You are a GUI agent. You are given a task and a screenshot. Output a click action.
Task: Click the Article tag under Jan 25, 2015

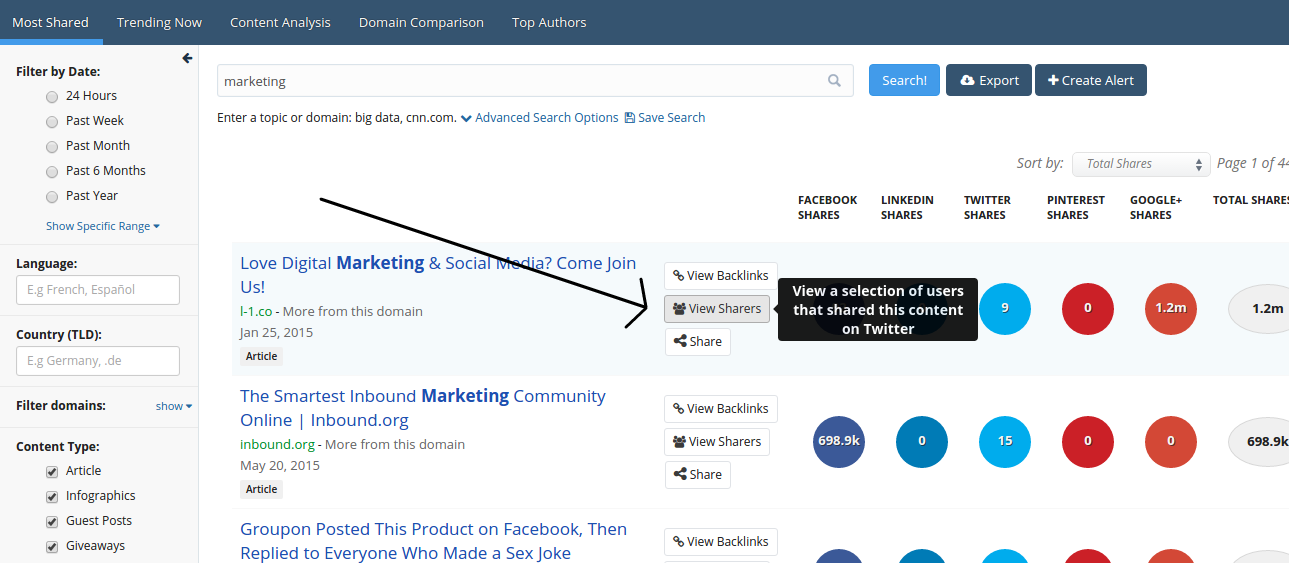261,356
